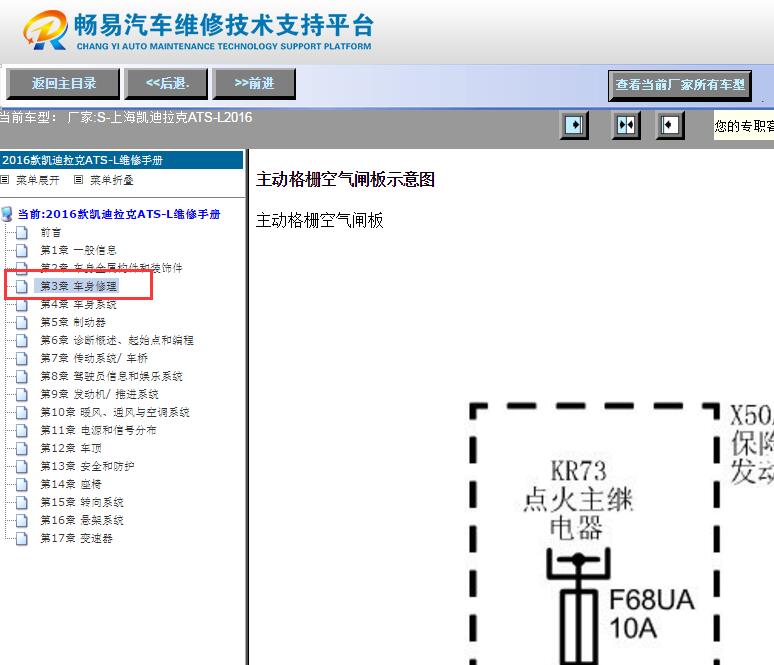Click the left-arrow panel layout icon
This screenshot has height=665, width=774.
click(670, 125)
